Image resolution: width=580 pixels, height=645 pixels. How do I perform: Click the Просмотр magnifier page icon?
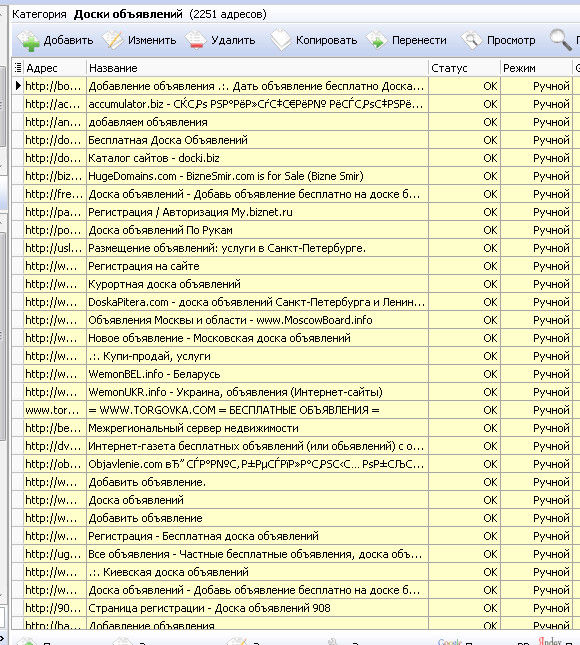click(x=471, y=40)
